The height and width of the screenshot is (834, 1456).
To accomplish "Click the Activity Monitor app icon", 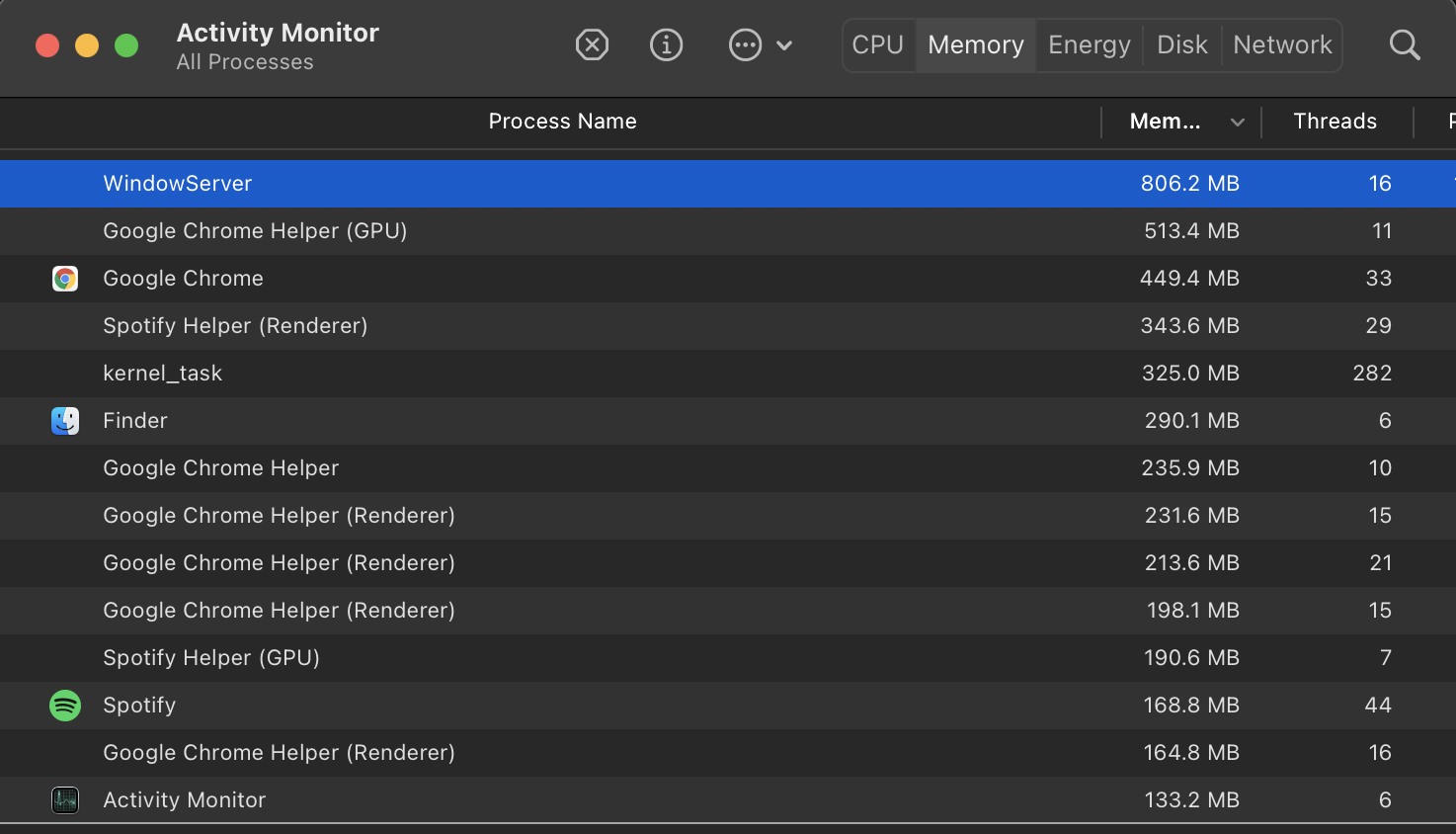I will [x=65, y=800].
